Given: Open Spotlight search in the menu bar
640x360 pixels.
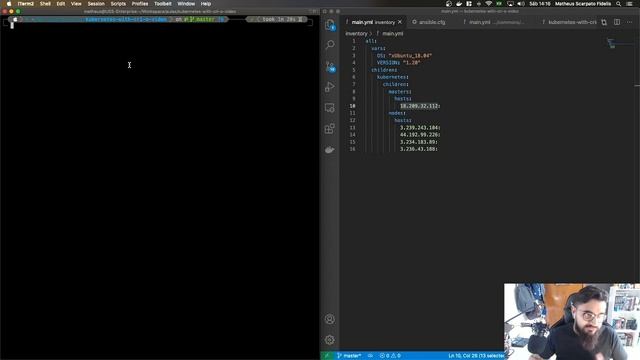Looking at the screenshot, I should click(618, 4).
